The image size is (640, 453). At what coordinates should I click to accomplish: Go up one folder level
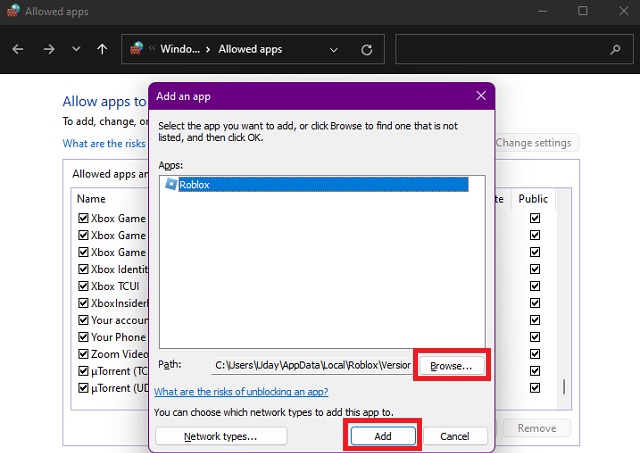point(102,49)
